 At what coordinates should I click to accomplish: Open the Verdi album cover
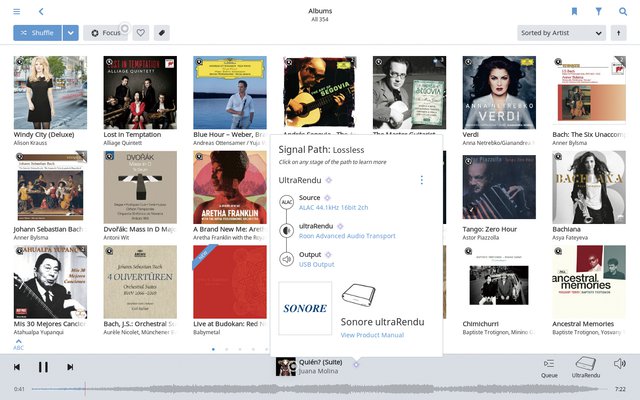(x=499, y=93)
